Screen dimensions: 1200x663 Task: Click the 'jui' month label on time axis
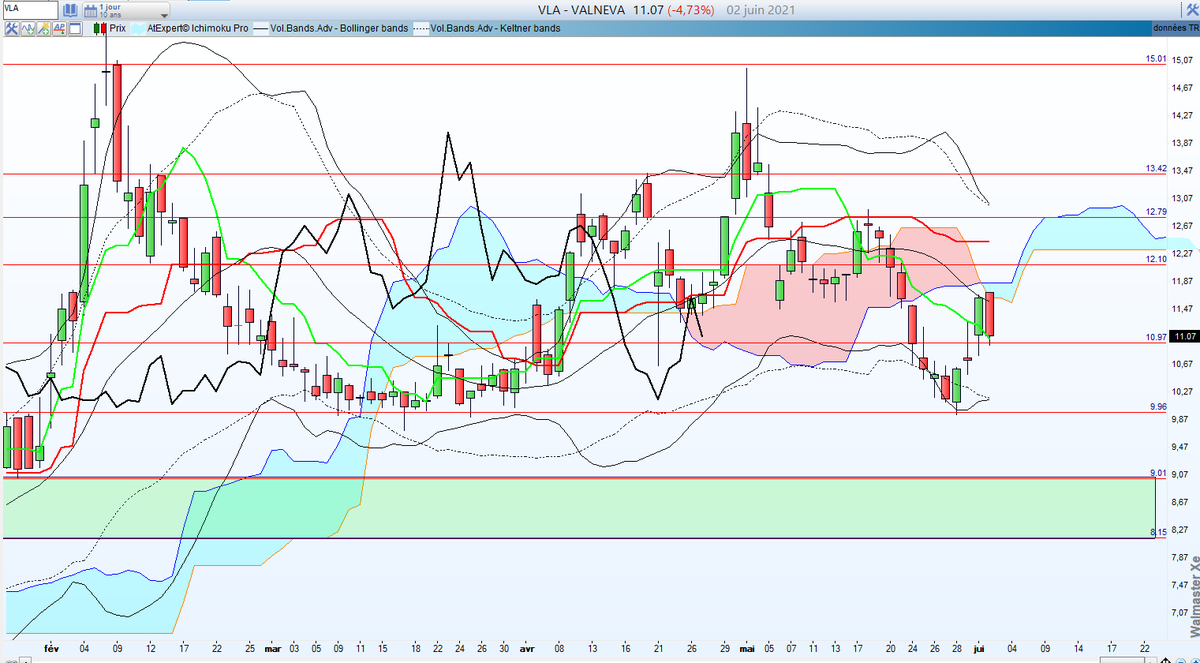click(977, 647)
